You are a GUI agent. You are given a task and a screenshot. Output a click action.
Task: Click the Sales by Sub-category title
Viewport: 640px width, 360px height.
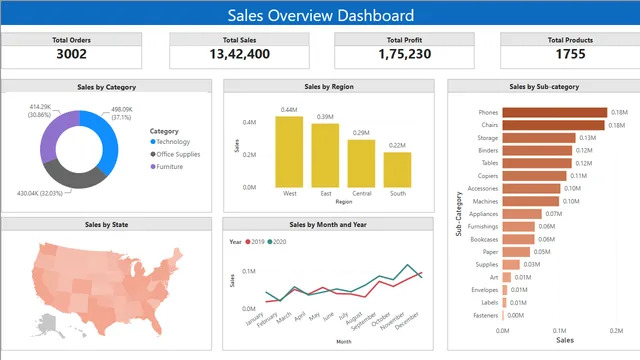click(544, 87)
